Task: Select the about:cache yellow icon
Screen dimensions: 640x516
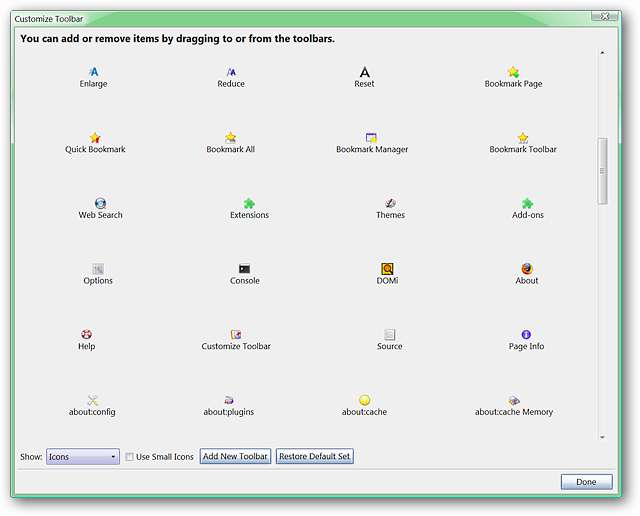Action: (364, 400)
